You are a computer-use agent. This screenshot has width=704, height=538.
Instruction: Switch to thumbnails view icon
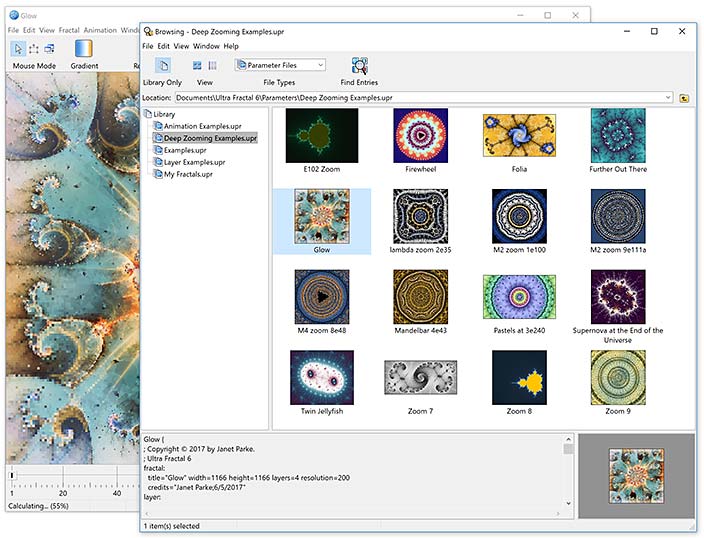pos(197,66)
